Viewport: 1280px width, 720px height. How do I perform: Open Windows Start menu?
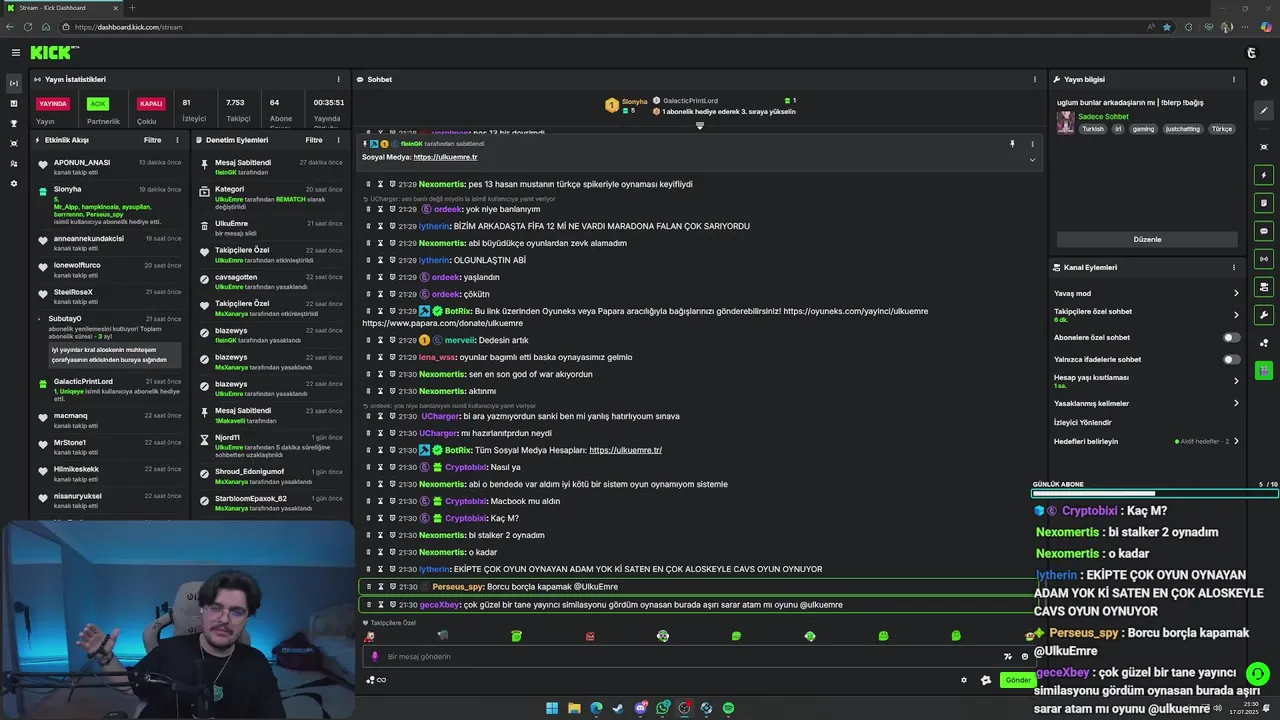click(x=552, y=708)
